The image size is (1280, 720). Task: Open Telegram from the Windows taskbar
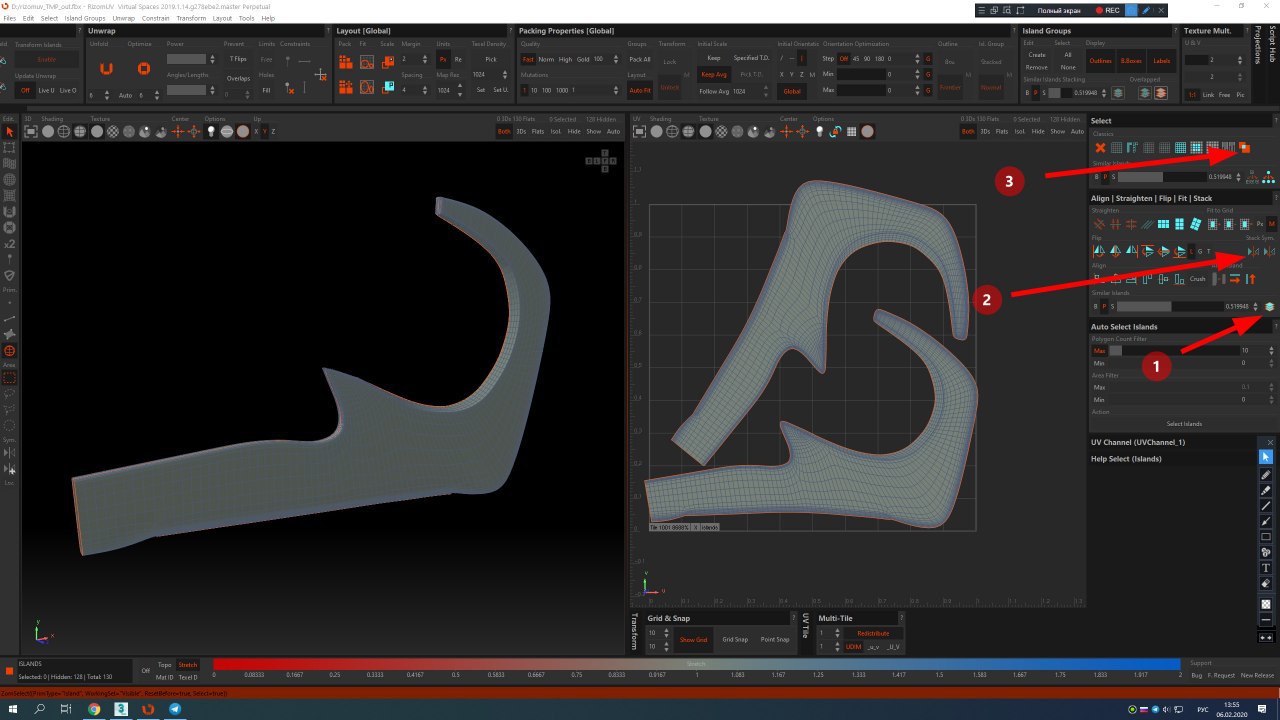[x=175, y=709]
